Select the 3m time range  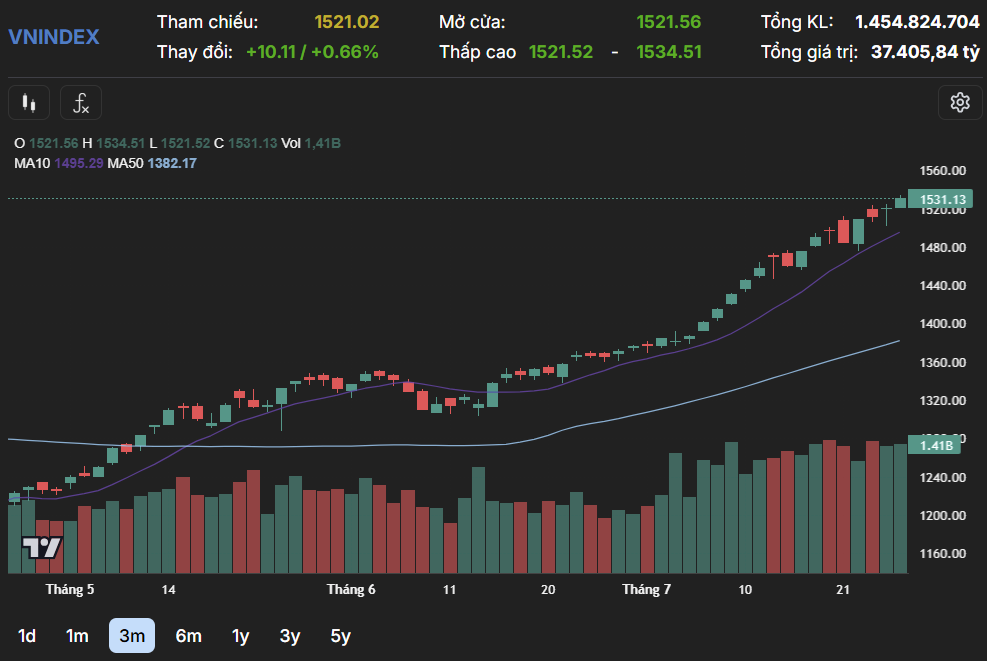pyautogui.click(x=132, y=636)
